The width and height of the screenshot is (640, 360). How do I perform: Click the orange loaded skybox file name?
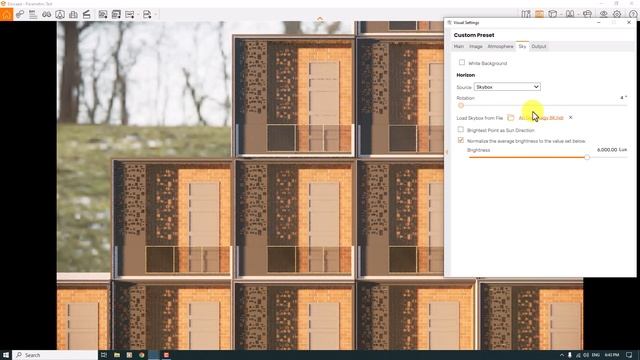pos(541,118)
